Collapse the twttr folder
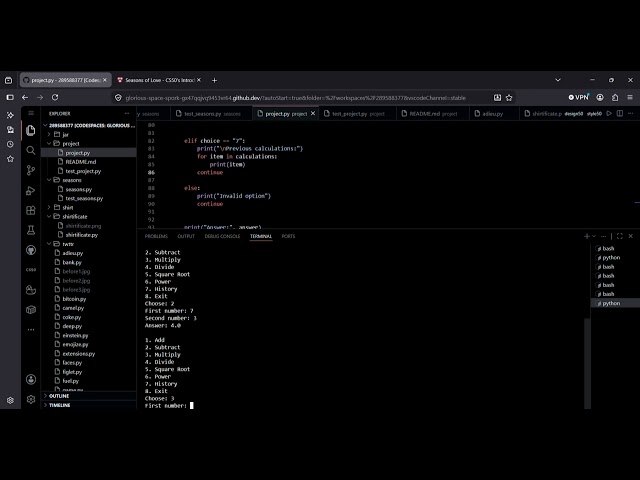The height and width of the screenshot is (480, 640). tap(49, 244)
